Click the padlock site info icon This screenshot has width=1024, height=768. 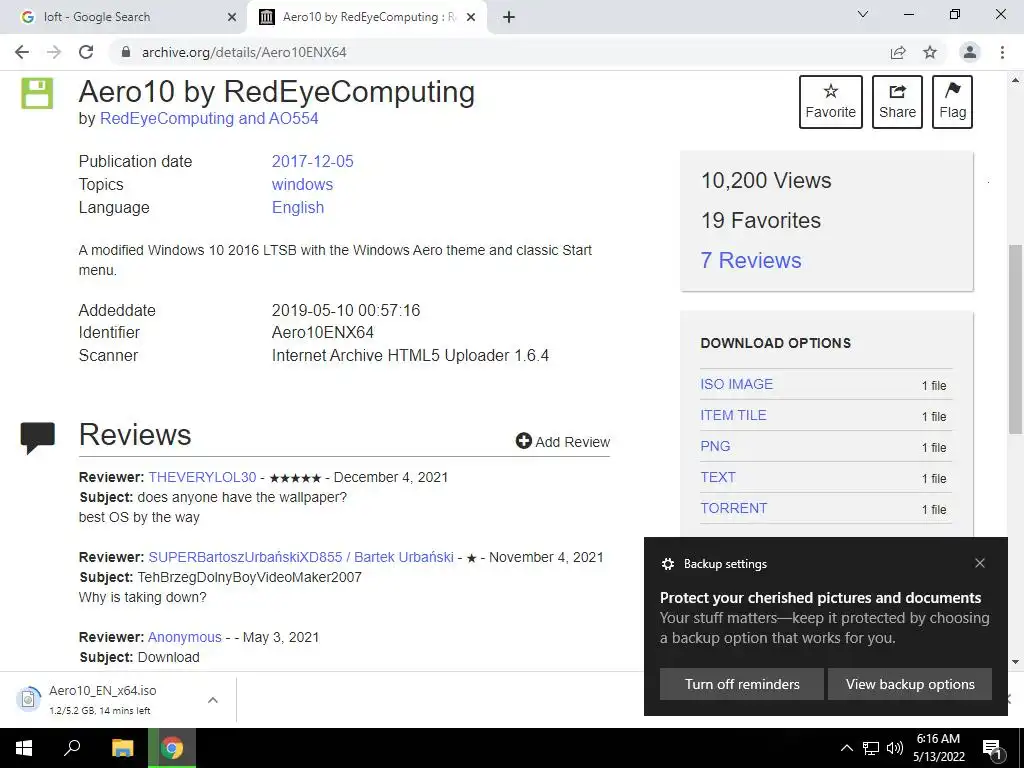126,52
